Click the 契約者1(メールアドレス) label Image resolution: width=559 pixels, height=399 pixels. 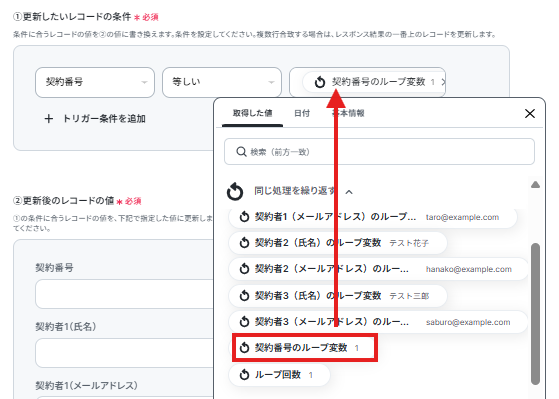(x=87, y=385)
